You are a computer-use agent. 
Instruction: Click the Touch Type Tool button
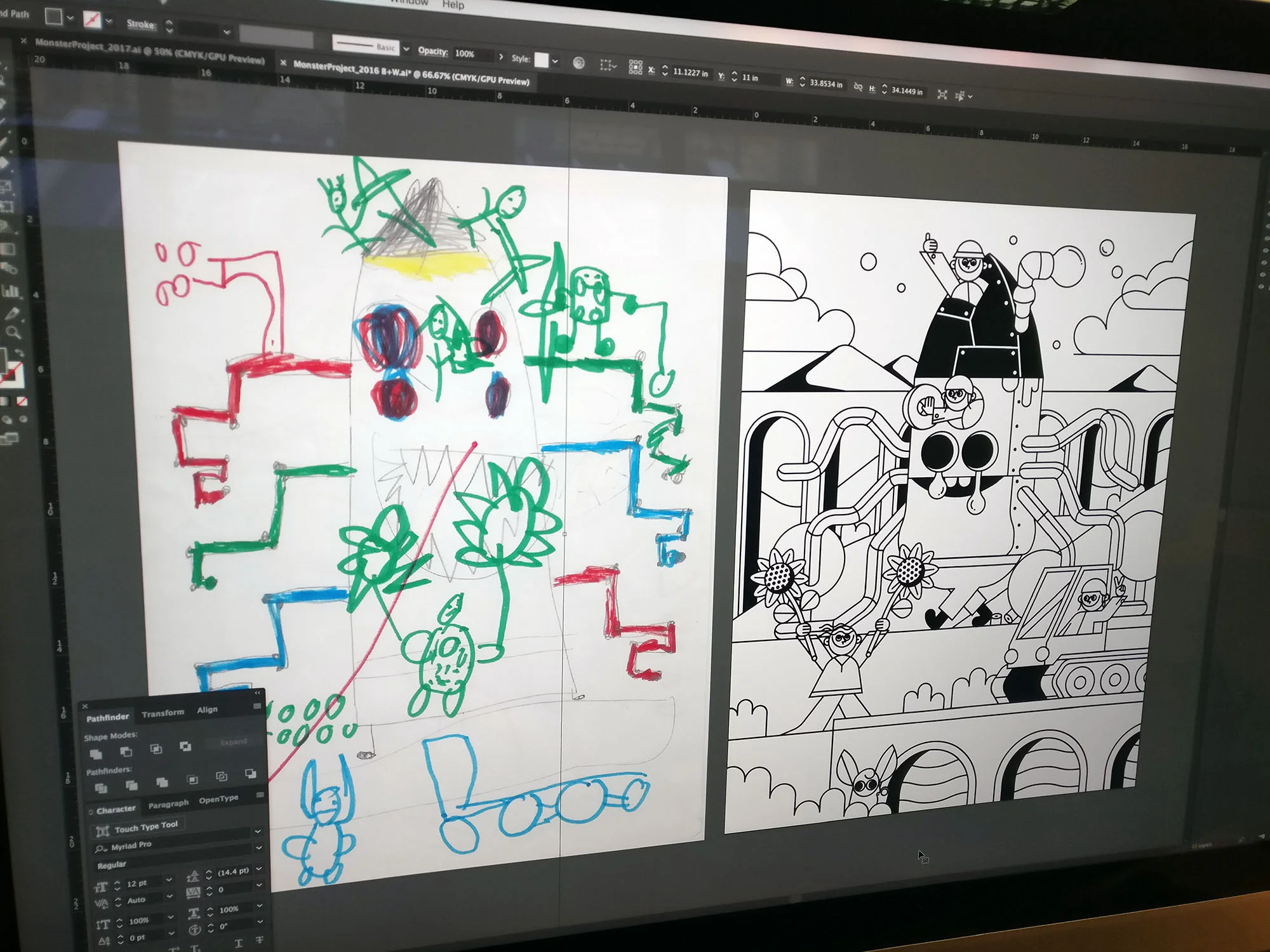138,828
